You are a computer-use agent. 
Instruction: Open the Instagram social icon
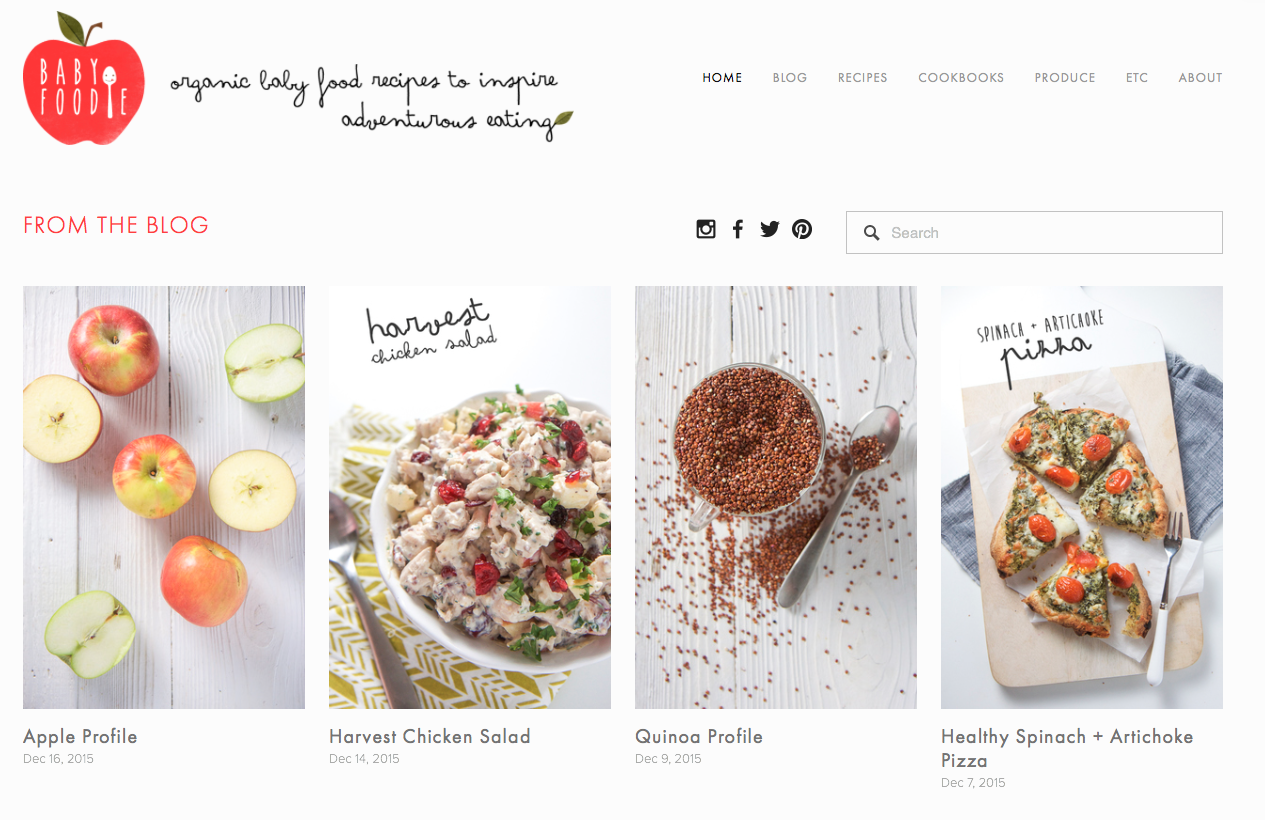[x=706, y=229]
